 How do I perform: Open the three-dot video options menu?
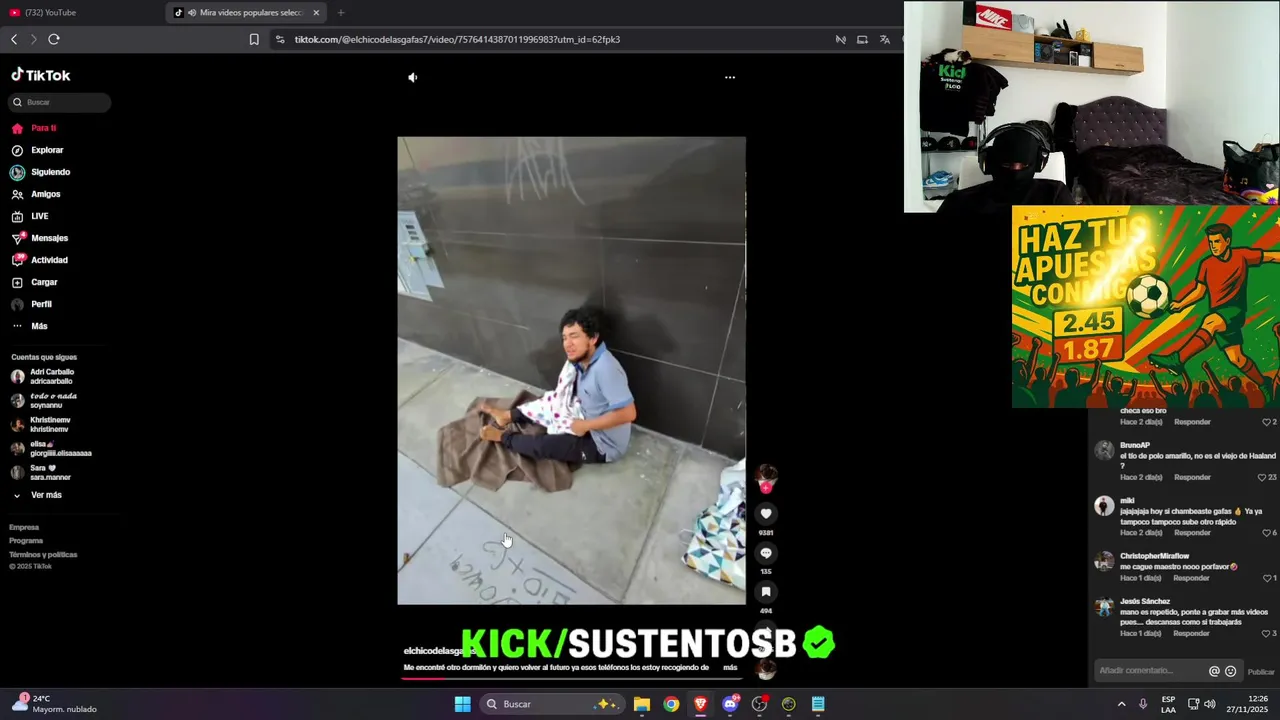pyautogui.click(x=730, y=77)
